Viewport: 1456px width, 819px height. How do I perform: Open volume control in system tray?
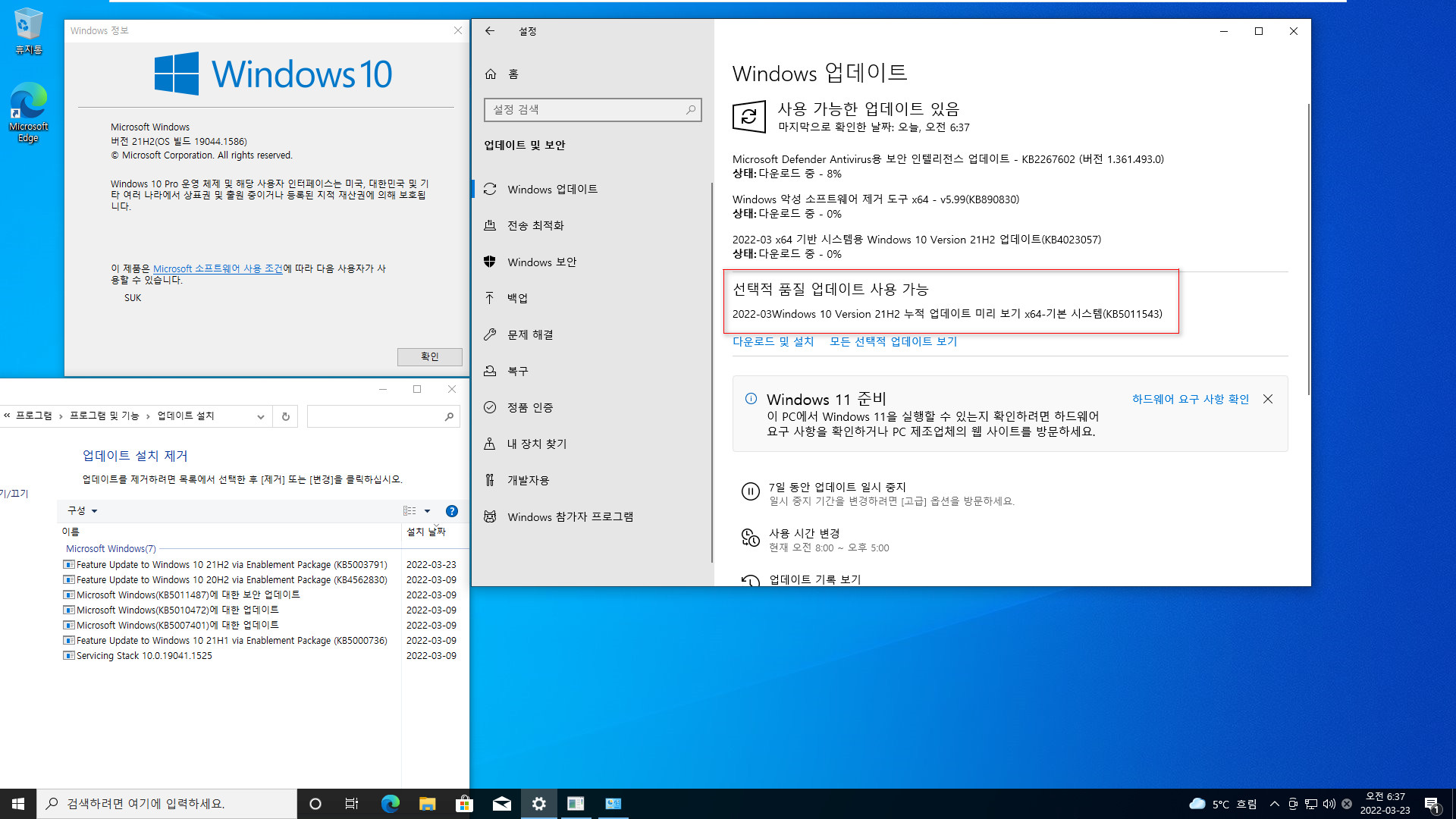click(x=1329, y=804)
